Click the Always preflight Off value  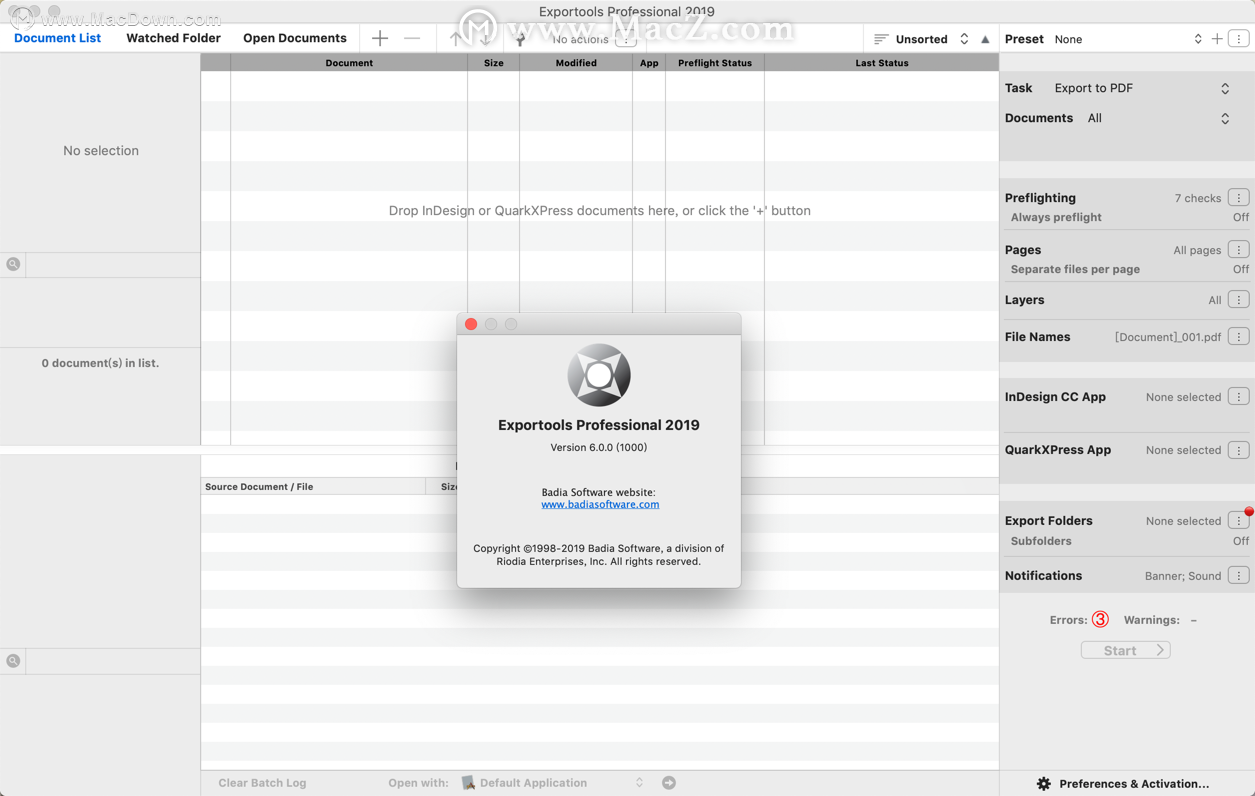(1241, 217)
